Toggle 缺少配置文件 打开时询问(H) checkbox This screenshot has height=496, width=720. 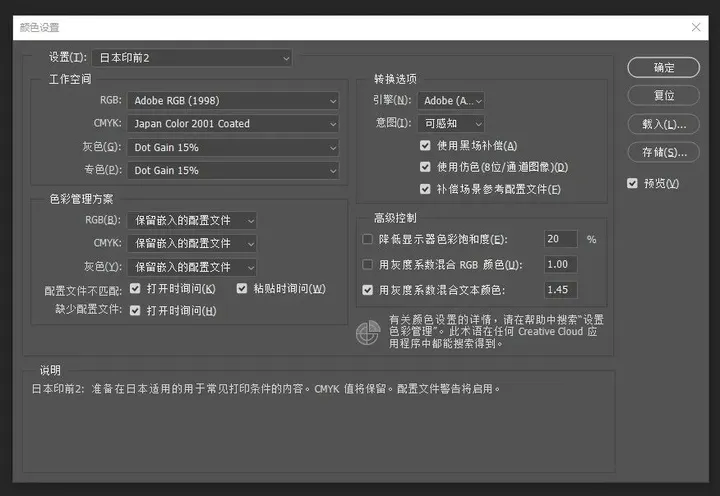[135, 310]
